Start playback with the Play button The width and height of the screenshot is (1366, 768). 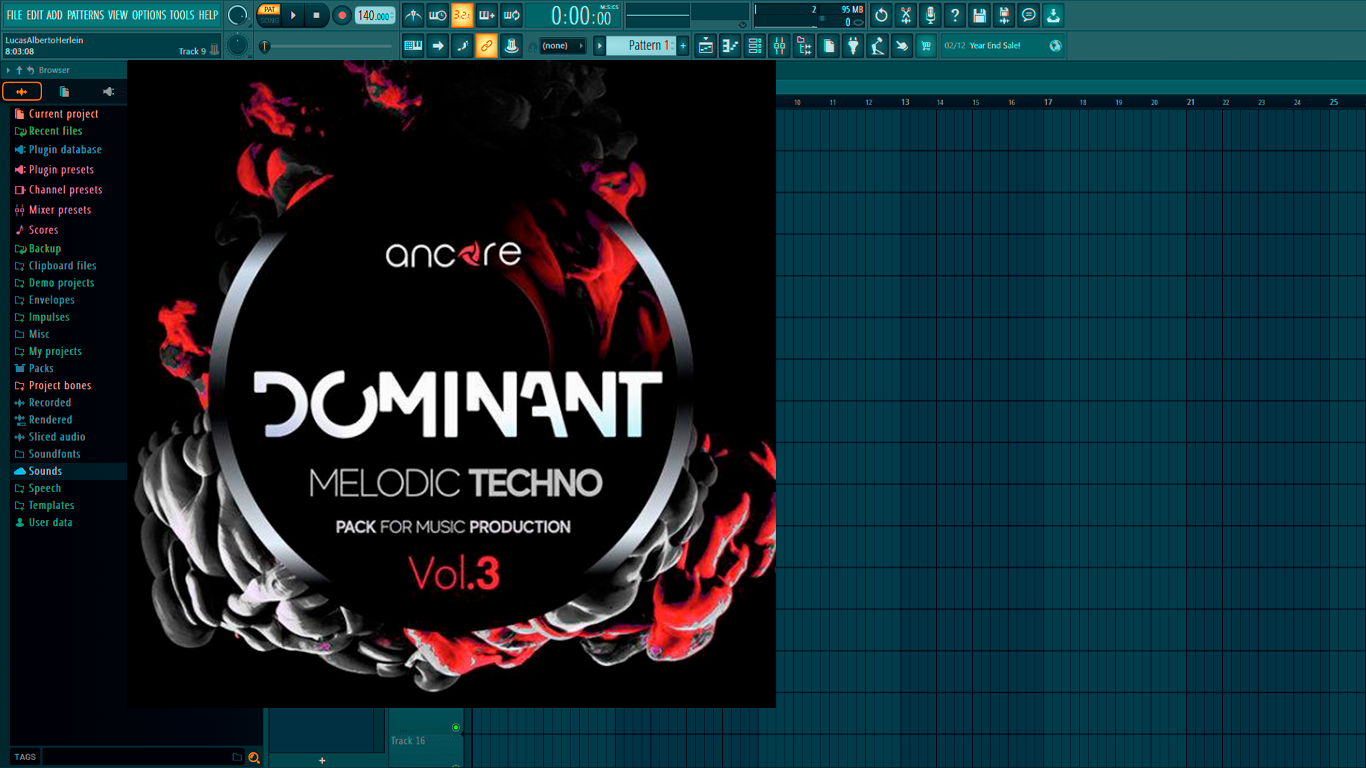293,15
